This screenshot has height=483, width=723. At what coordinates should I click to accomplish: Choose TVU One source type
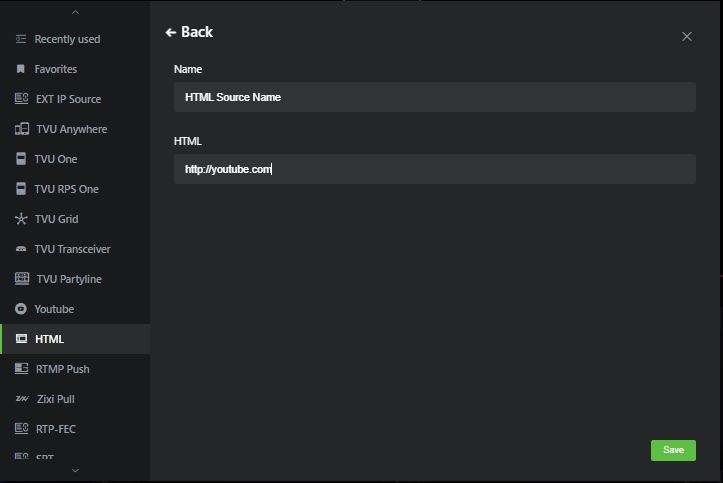(x=75, y=159)
